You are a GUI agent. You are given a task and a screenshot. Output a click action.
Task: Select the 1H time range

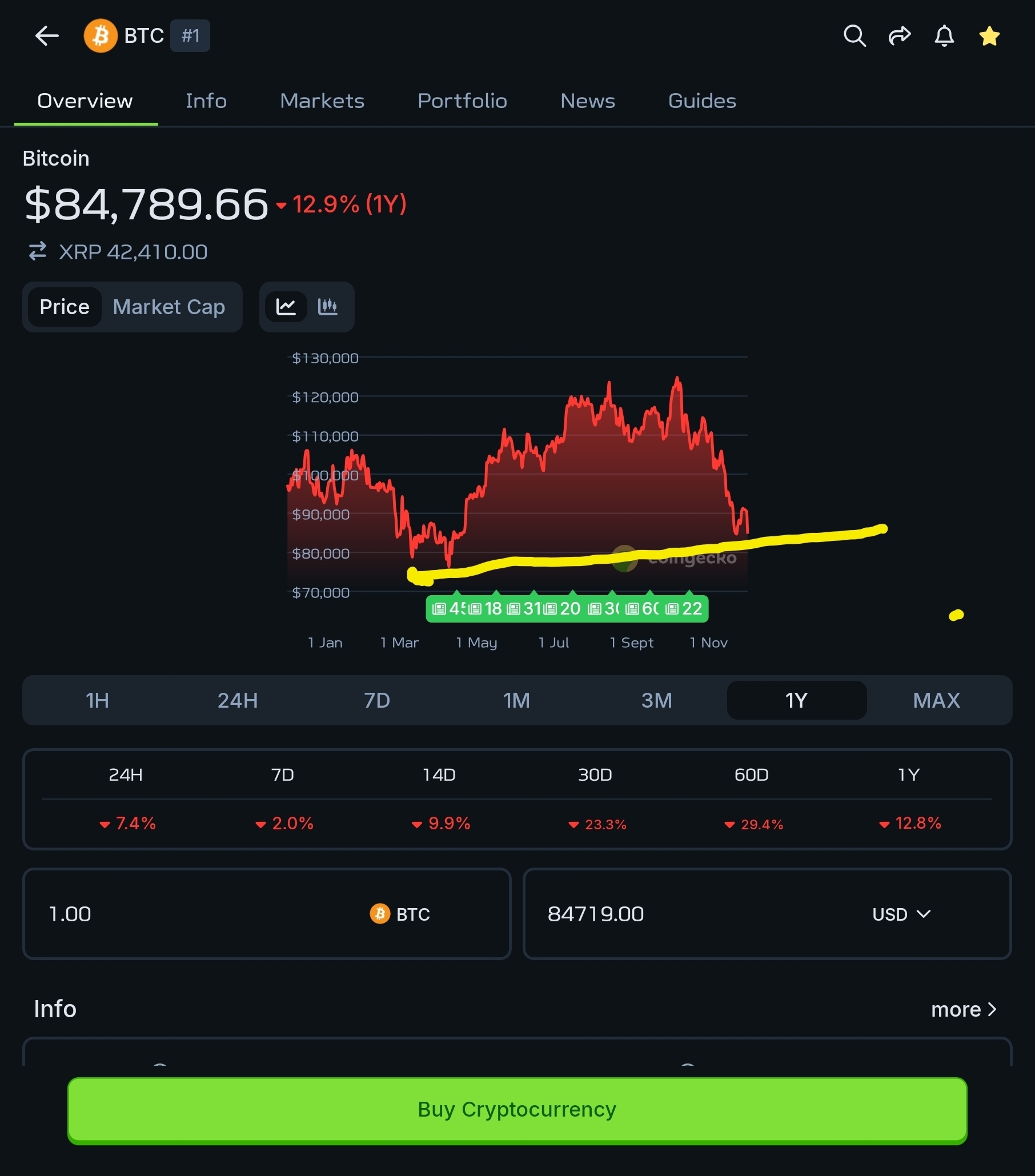[97, 700]
